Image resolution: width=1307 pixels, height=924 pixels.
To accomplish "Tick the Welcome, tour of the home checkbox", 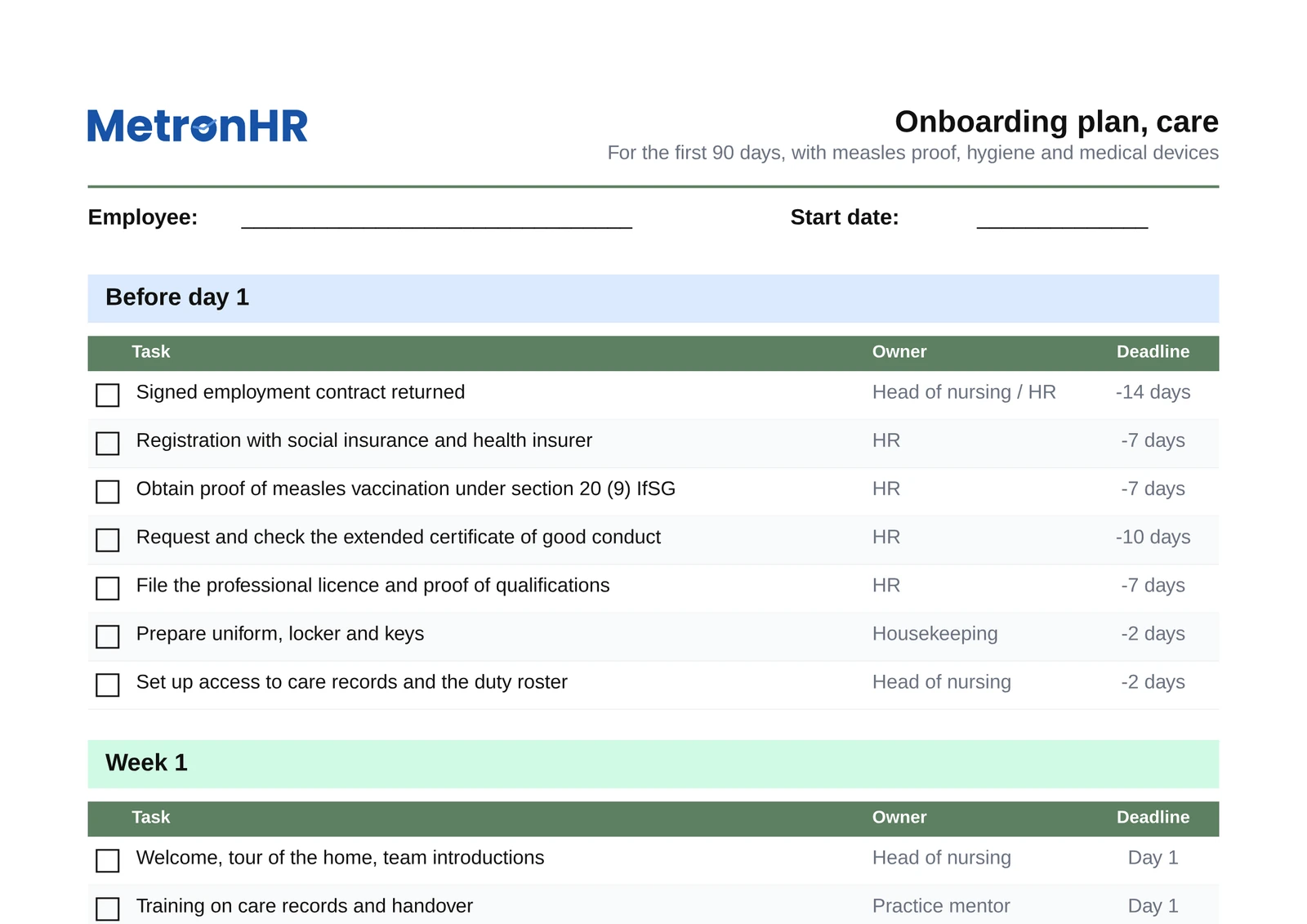I will pos(108,860).
